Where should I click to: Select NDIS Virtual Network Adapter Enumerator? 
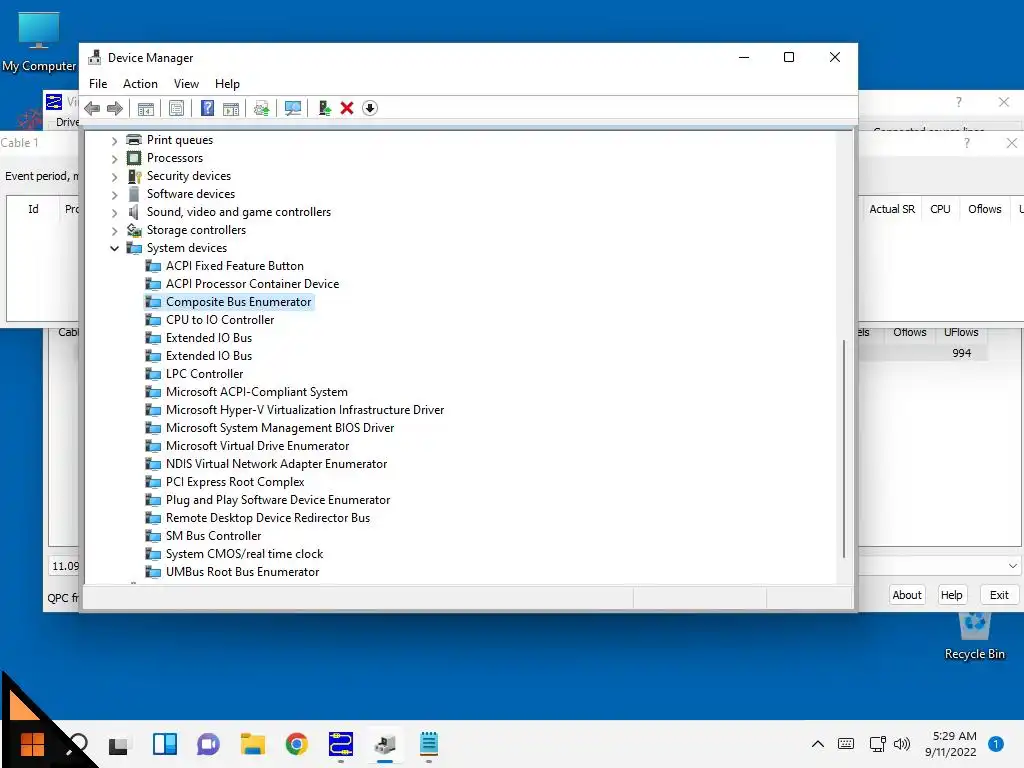276,464
